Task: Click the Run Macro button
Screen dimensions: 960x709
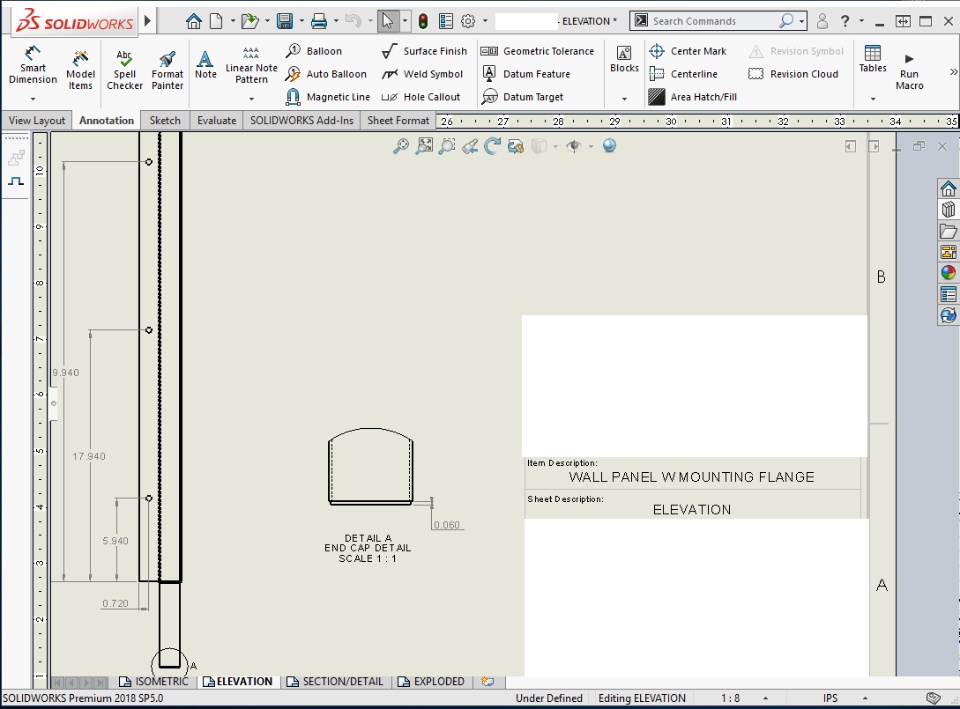Action: click(x=909, y=72)
